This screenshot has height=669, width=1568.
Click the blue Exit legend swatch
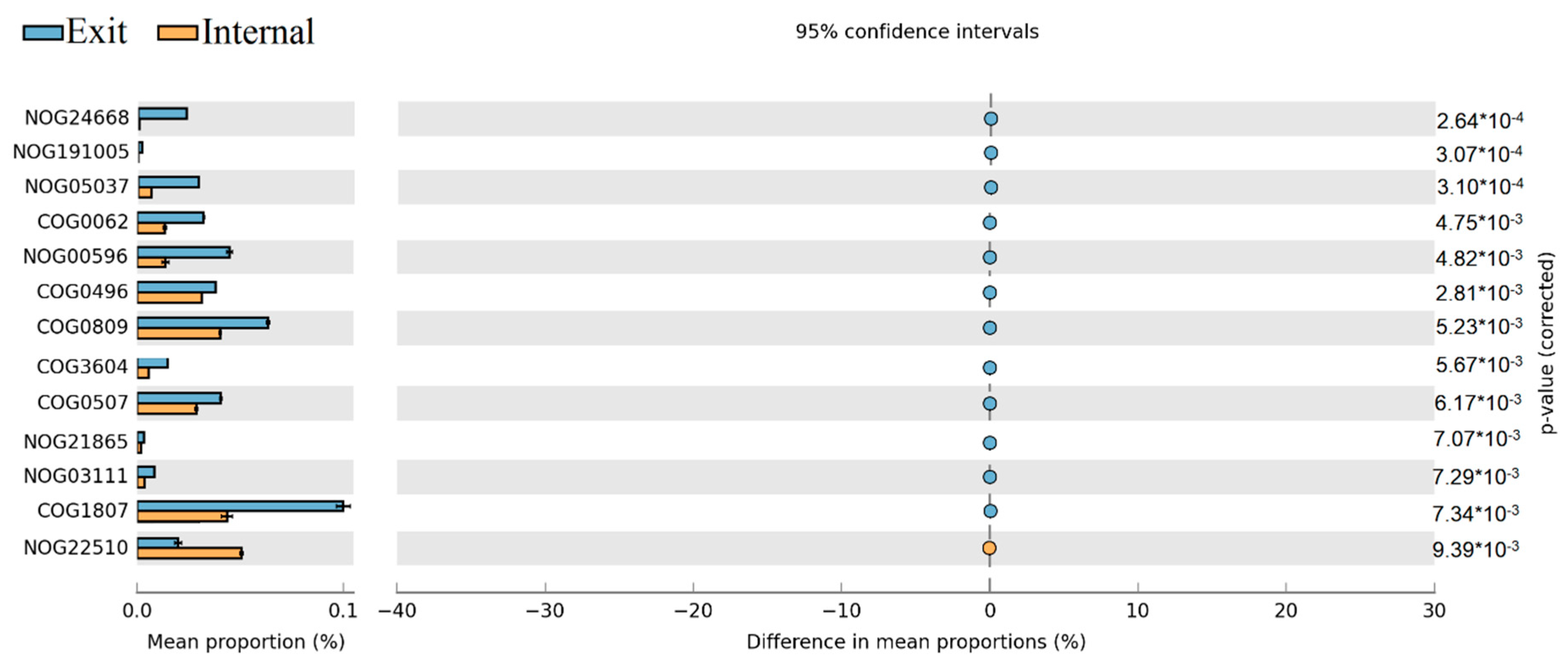(x=43, y=33)
